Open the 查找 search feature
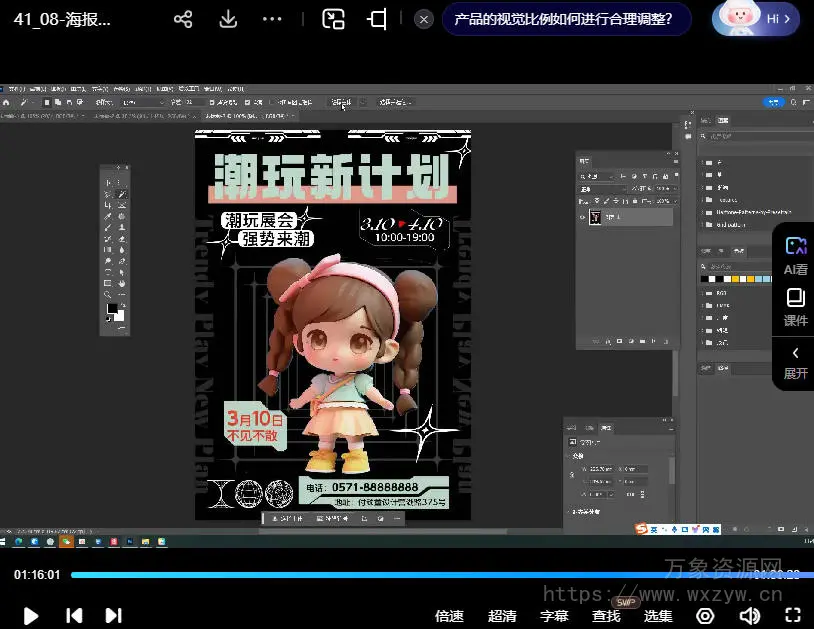814x629 pixels. (x=606, y=616)
